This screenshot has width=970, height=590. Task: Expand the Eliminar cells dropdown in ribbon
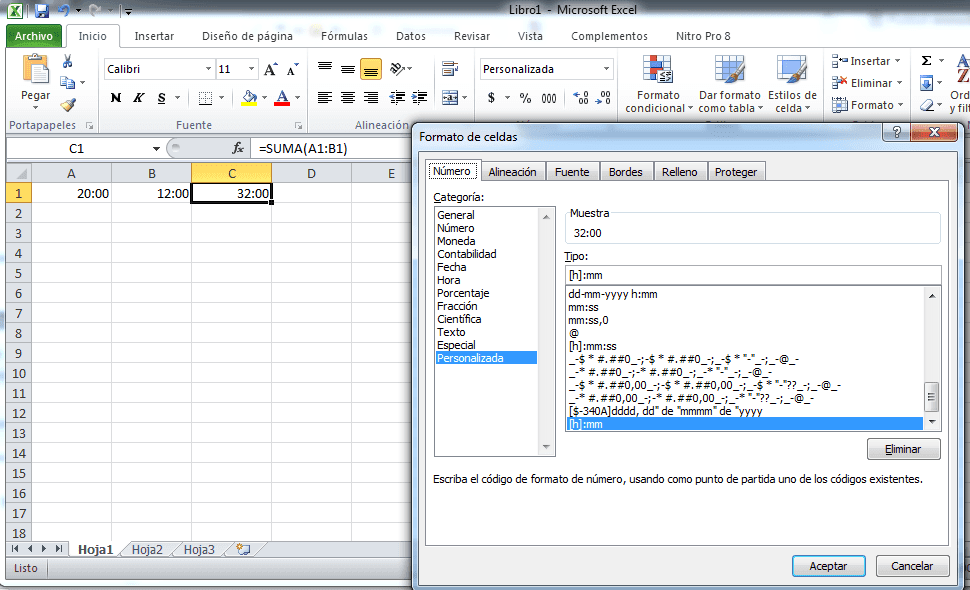click(900, 83)
